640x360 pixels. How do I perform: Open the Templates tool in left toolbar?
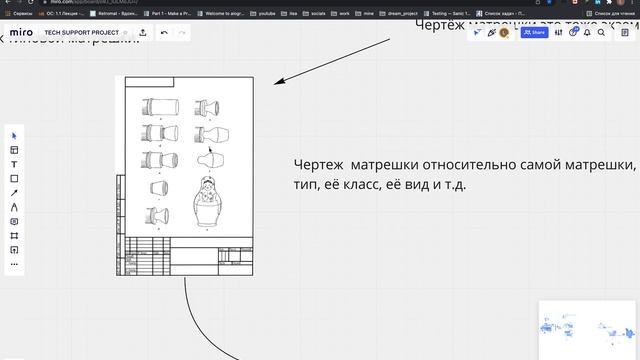point(14,150)
